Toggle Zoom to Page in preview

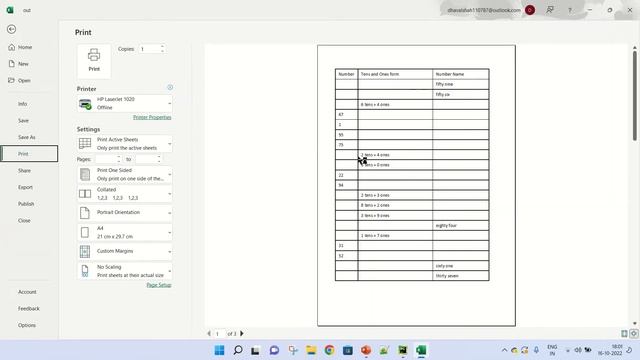click(634, 334)
